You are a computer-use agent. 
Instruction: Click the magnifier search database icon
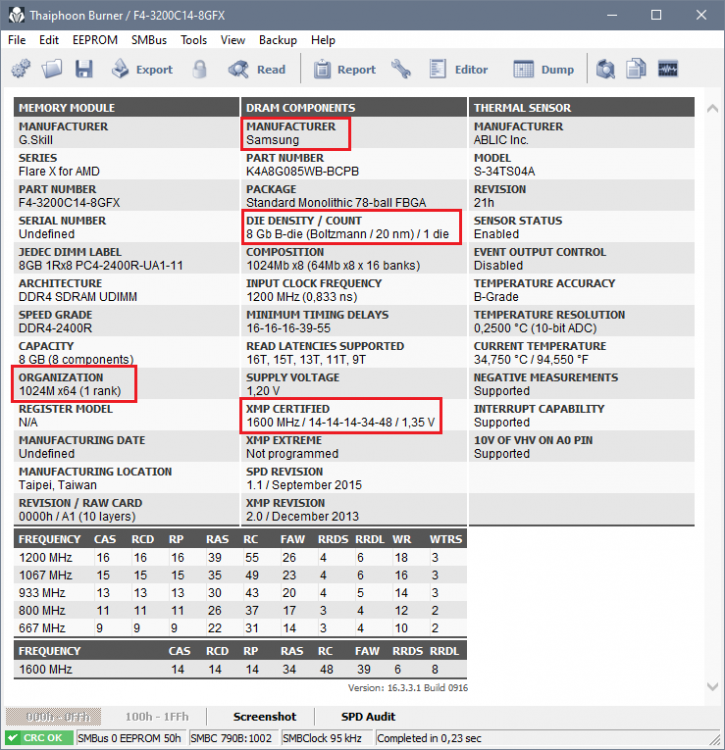click(x=605, y=69)
